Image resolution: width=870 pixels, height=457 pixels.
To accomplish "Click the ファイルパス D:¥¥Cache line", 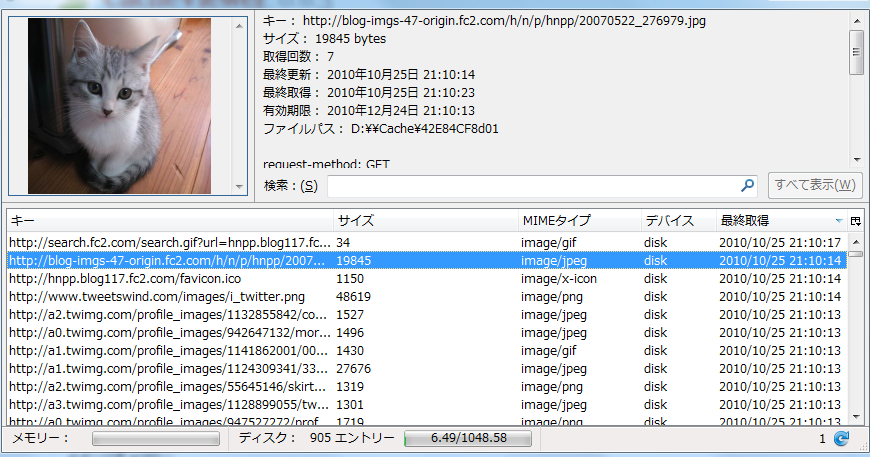I will 381,129.
